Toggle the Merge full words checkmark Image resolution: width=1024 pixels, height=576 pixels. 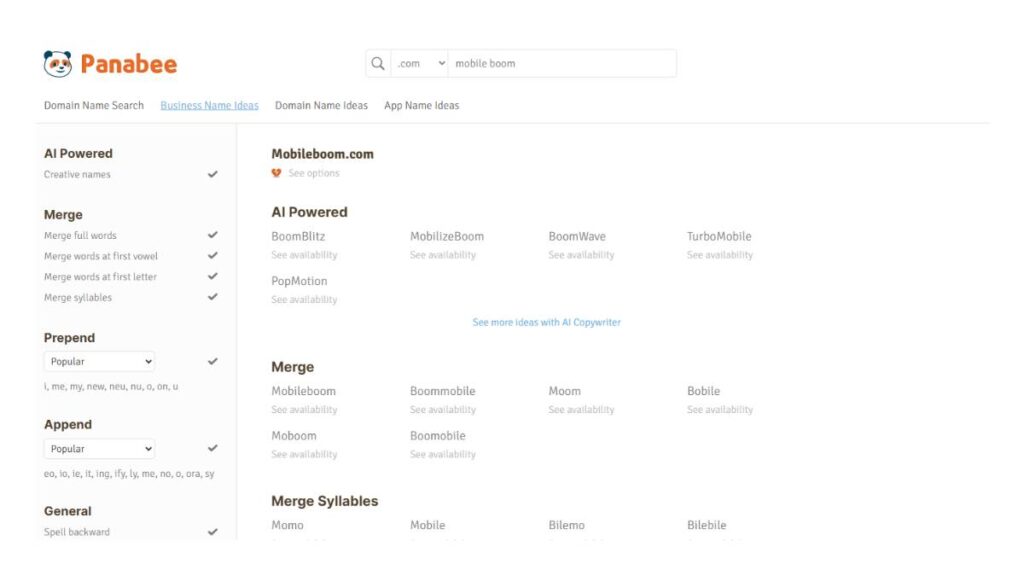coord(212,235)
